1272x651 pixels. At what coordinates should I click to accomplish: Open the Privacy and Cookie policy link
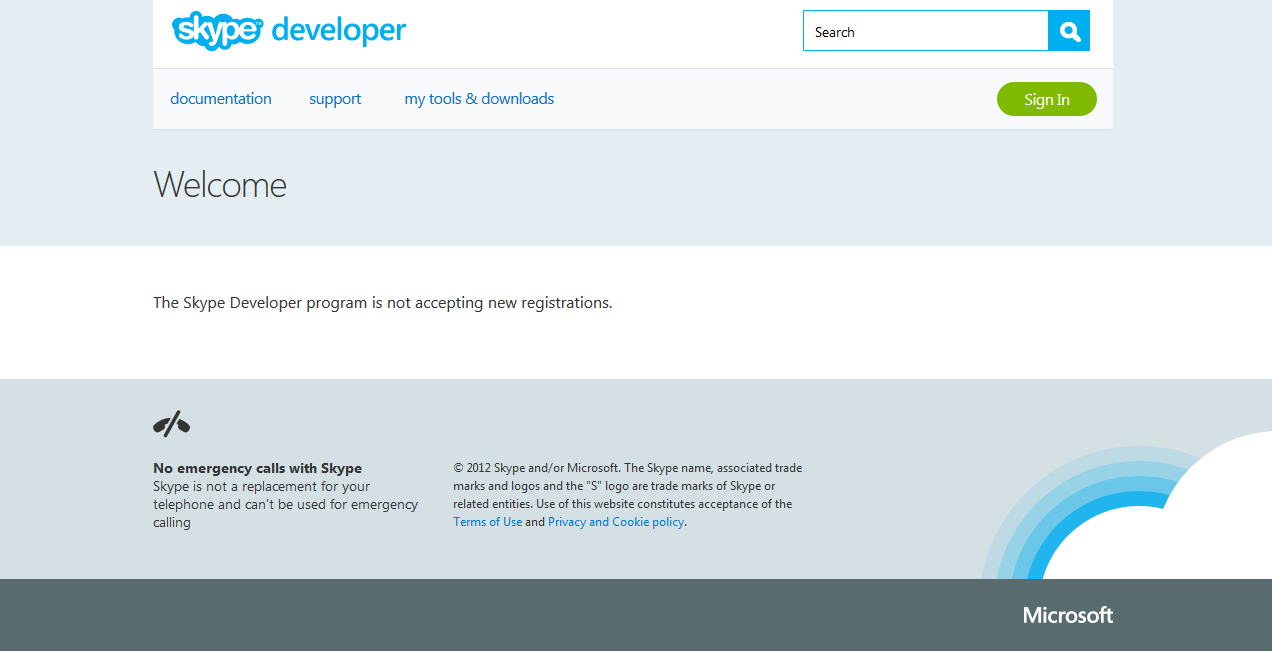(x=616, y=522)
